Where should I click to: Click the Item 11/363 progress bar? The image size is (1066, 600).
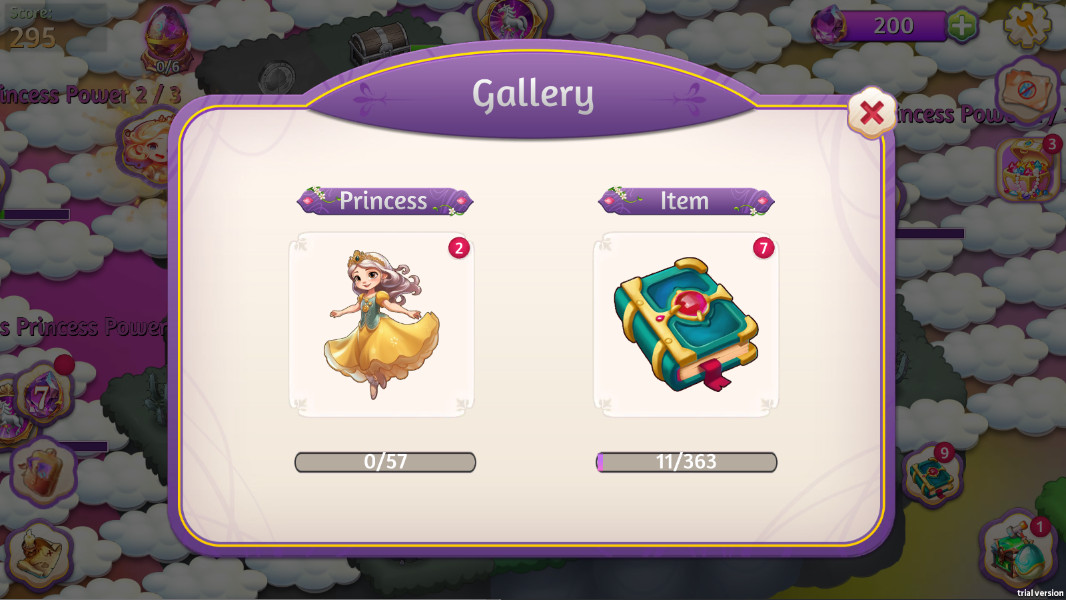(x=686, y=462)
